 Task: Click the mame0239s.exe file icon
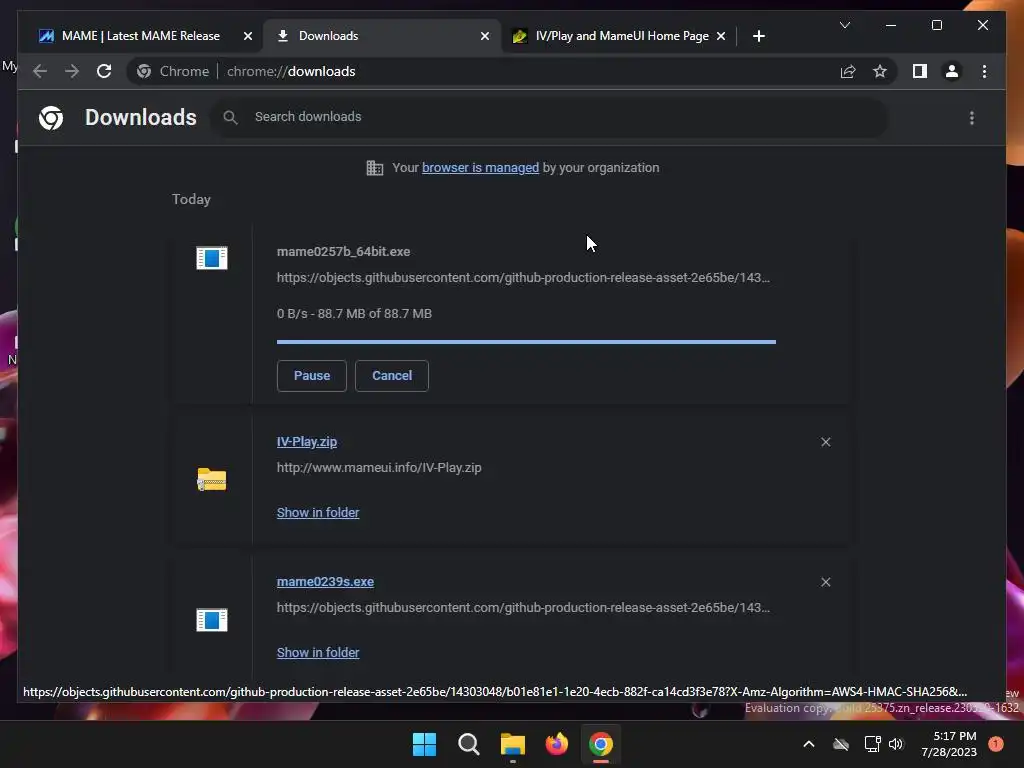pyautogui.click(x=212, y=620)
